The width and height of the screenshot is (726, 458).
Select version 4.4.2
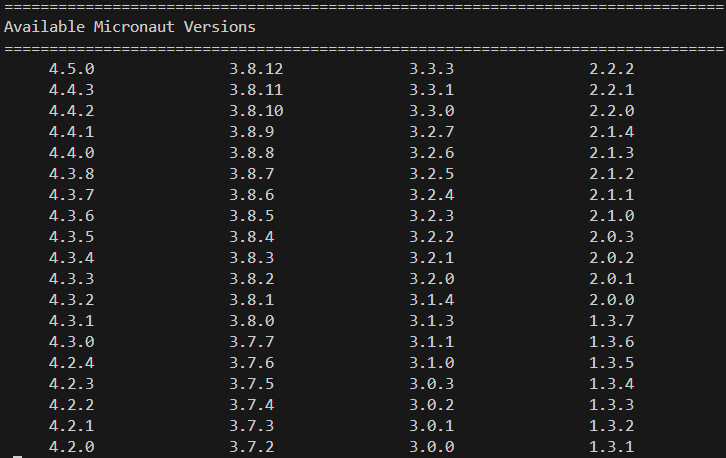[71, 111]
